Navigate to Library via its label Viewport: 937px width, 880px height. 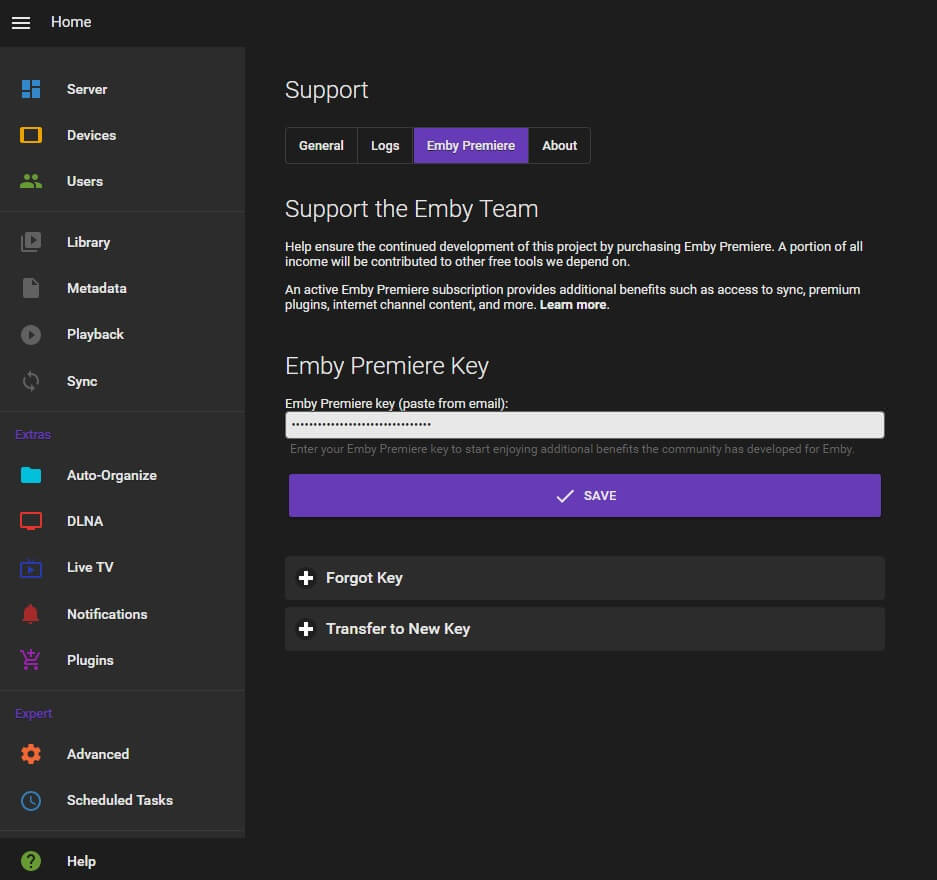coord(88,242)
